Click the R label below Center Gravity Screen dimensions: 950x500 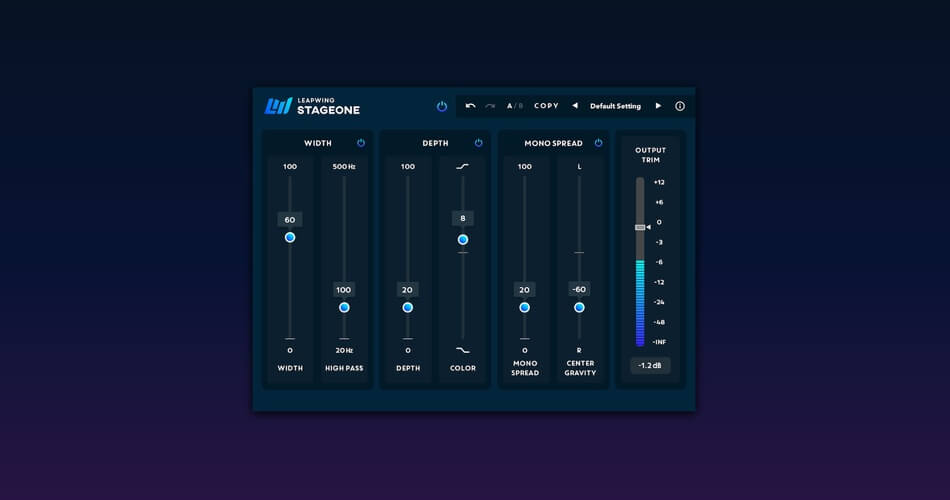pyautogui.click(x=579, y=350)
